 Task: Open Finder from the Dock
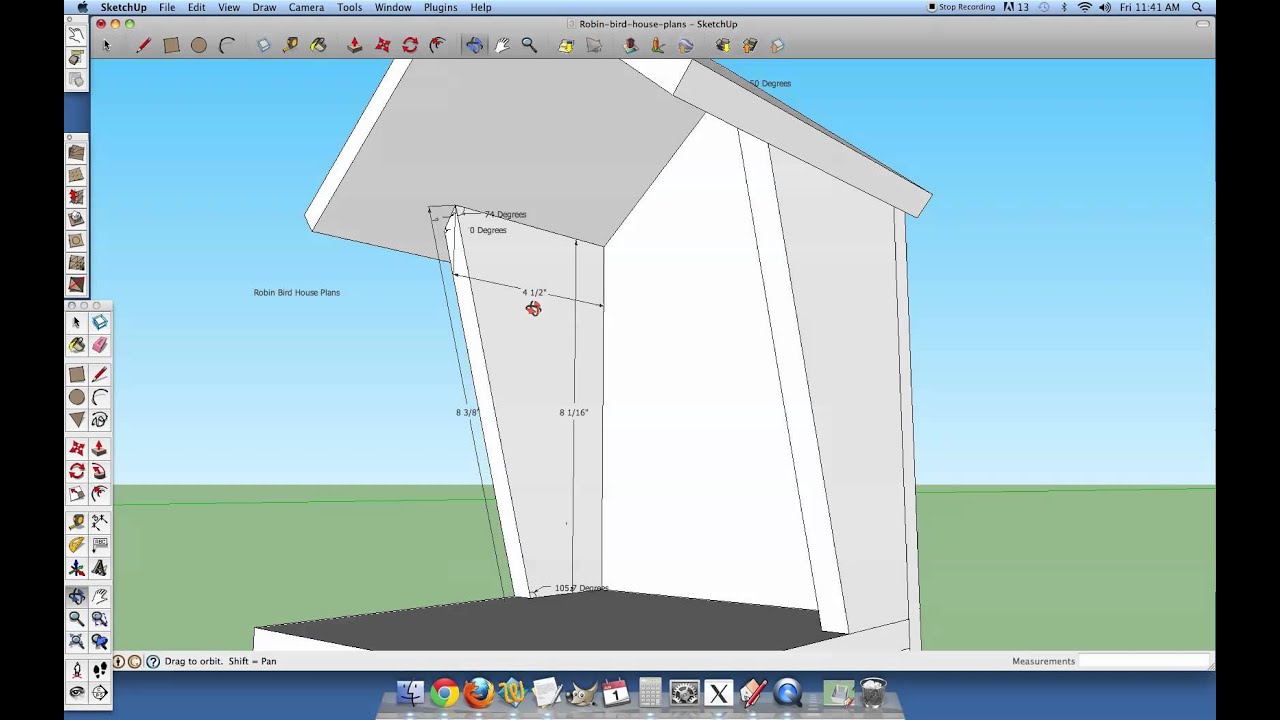pyautogui.click(x=410, y=693)
